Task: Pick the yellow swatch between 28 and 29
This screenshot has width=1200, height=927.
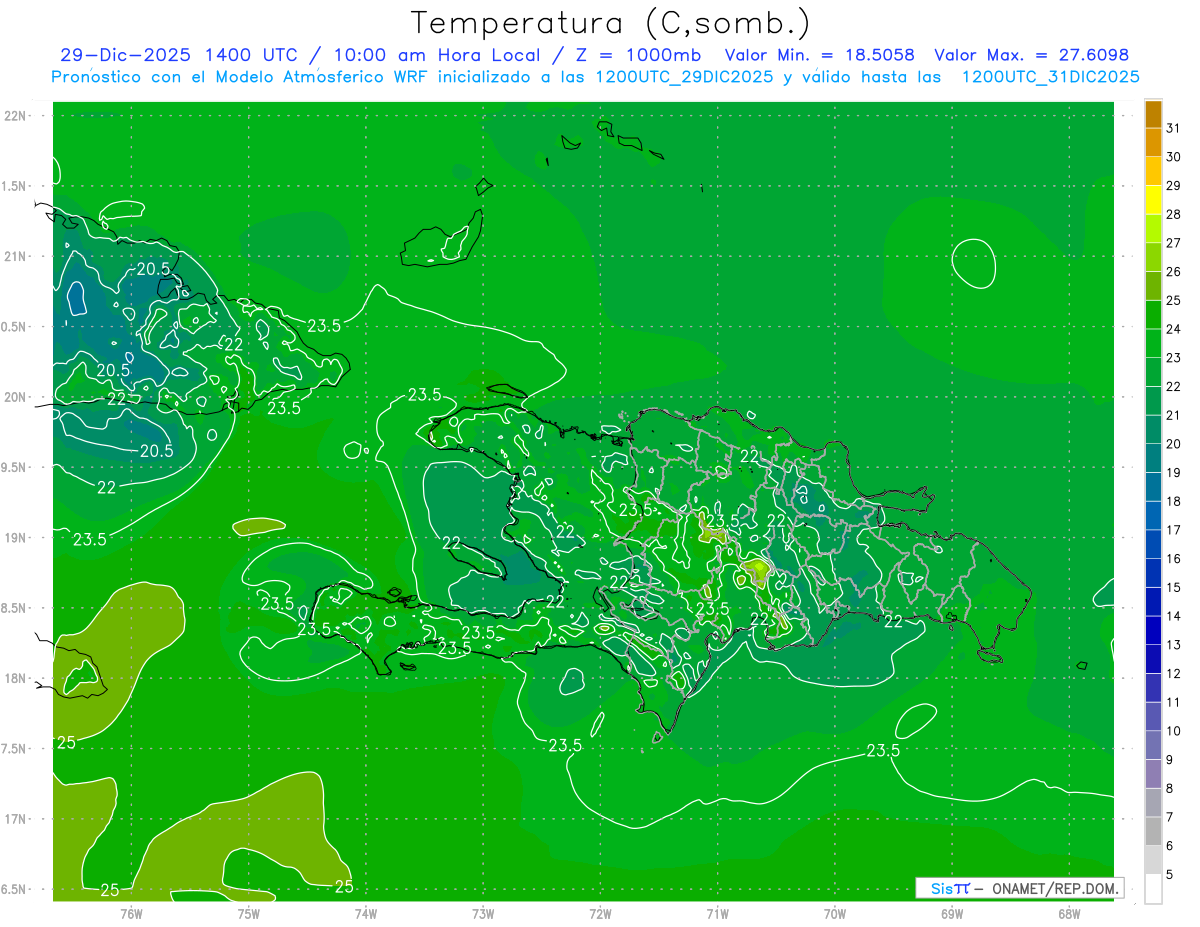Action: (1153, 200)
